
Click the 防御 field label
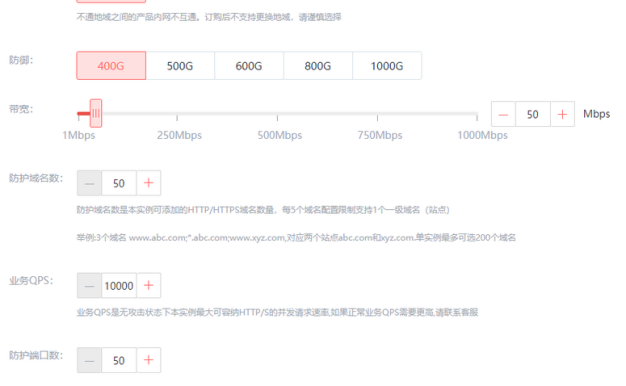[21, 60]
